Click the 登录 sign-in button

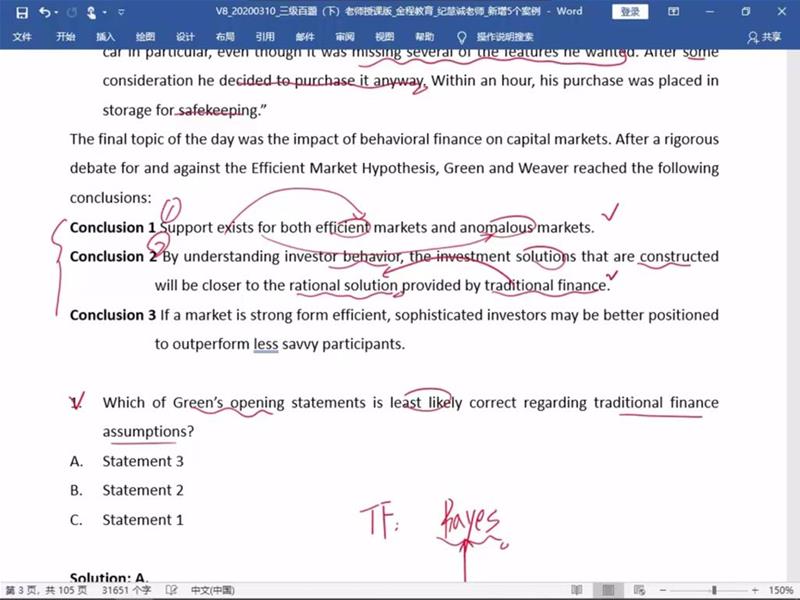coord(630,12)
